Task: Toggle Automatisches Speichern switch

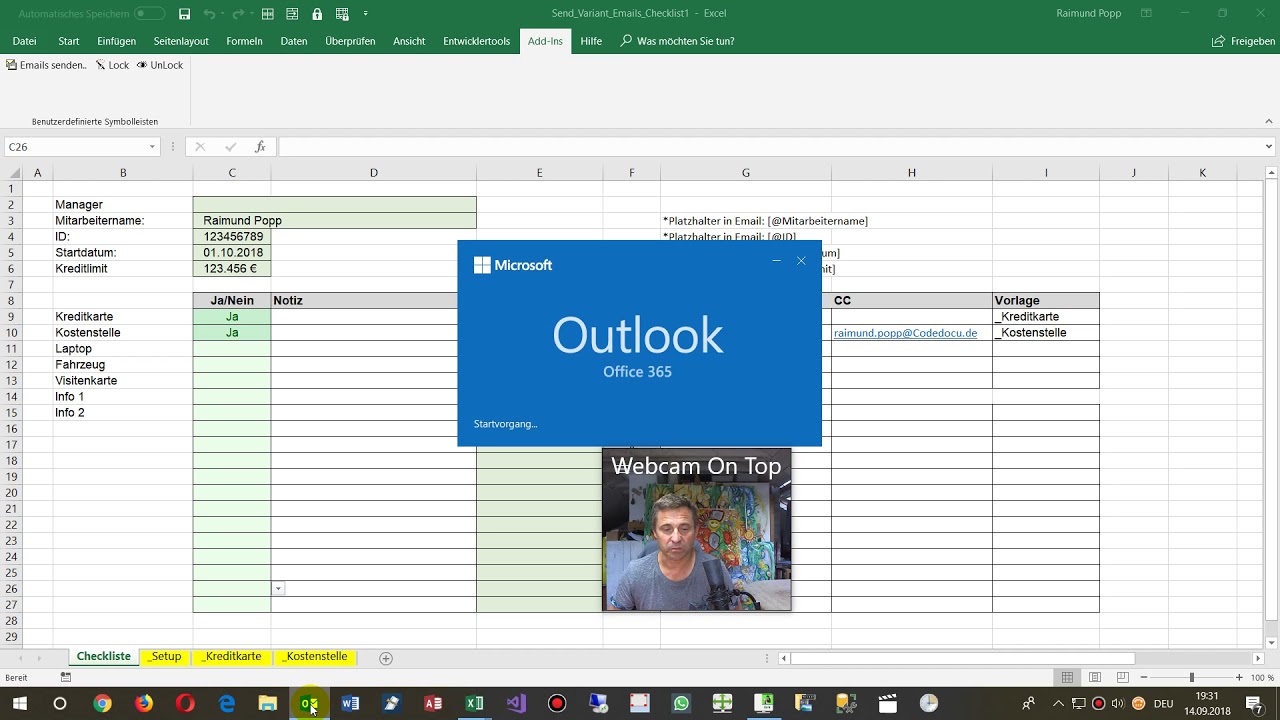Action: [x=149, y=14]
